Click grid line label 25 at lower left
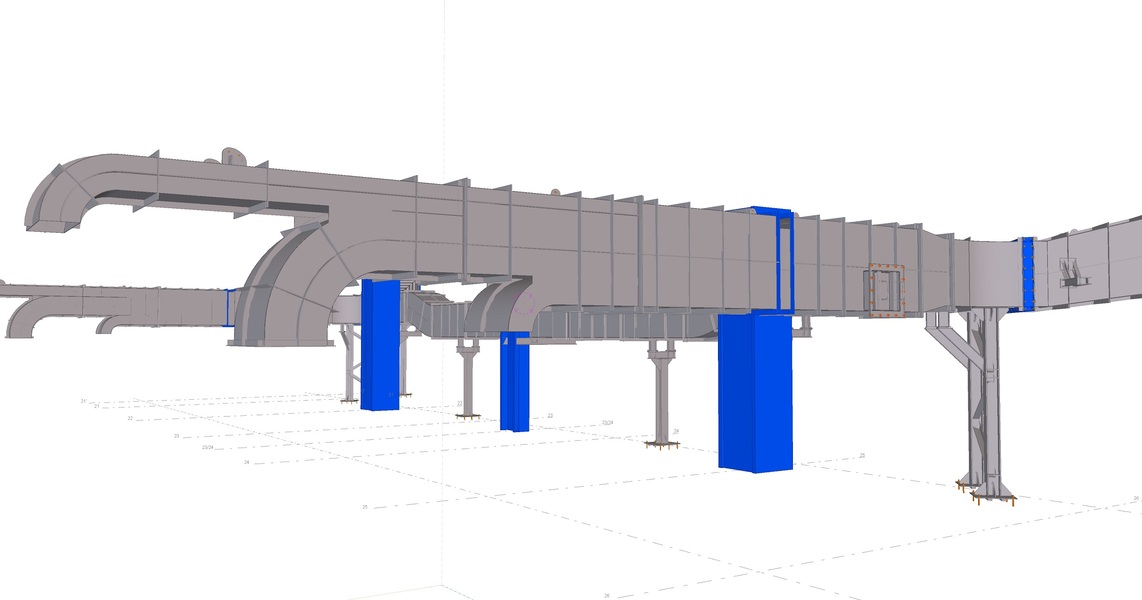This screenshot has width=1142, height=600. coord(365,507)
